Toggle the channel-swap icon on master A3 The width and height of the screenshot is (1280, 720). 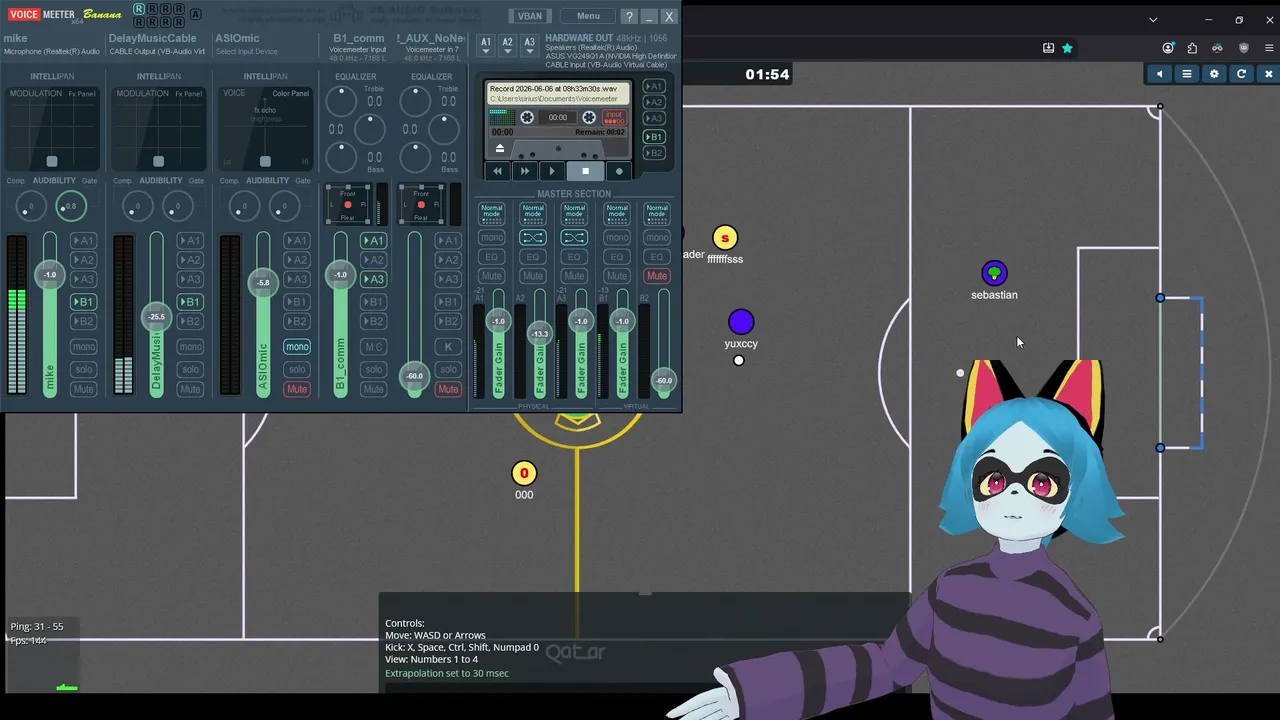[x=574, y=237]
